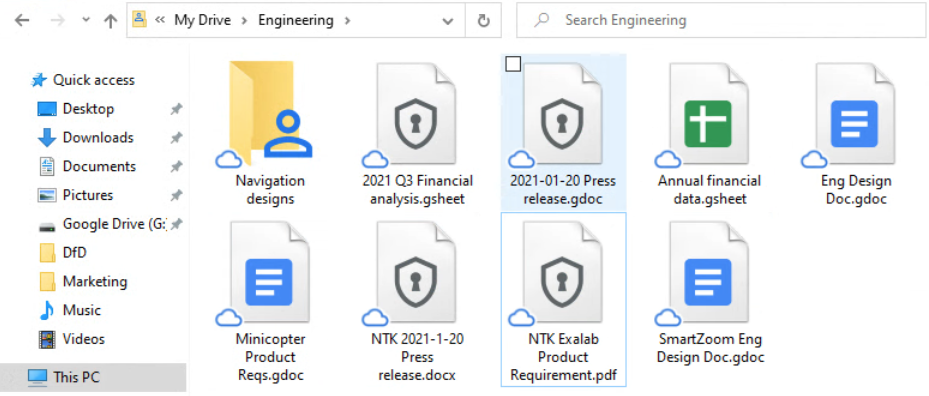Click My Drive in the breadcrumb path
Screen dimensions: 929x396
tap(202, 20)
